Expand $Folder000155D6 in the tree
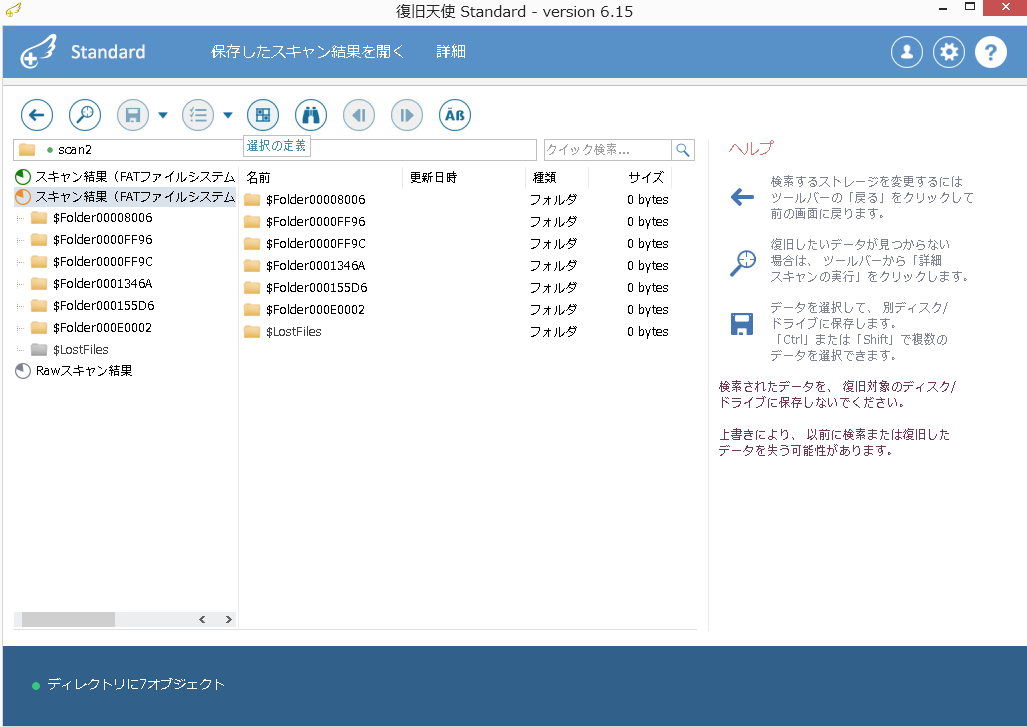1027x727 pixels. pos(20,306)
